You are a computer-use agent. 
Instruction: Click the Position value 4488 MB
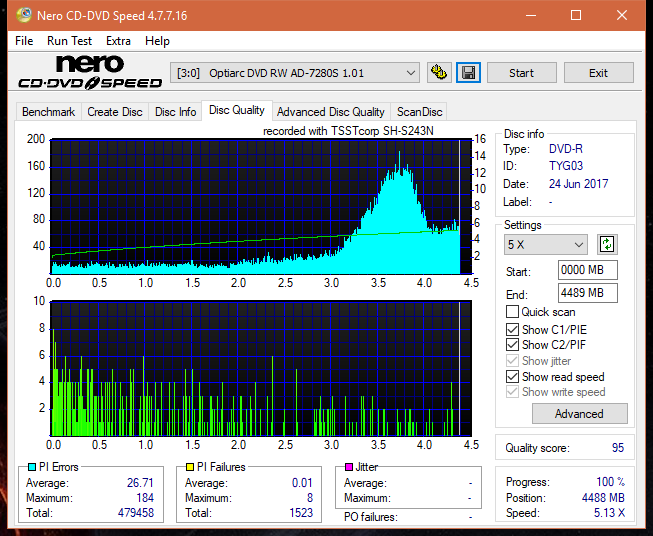pyautogui.click(x=603, y=498)
